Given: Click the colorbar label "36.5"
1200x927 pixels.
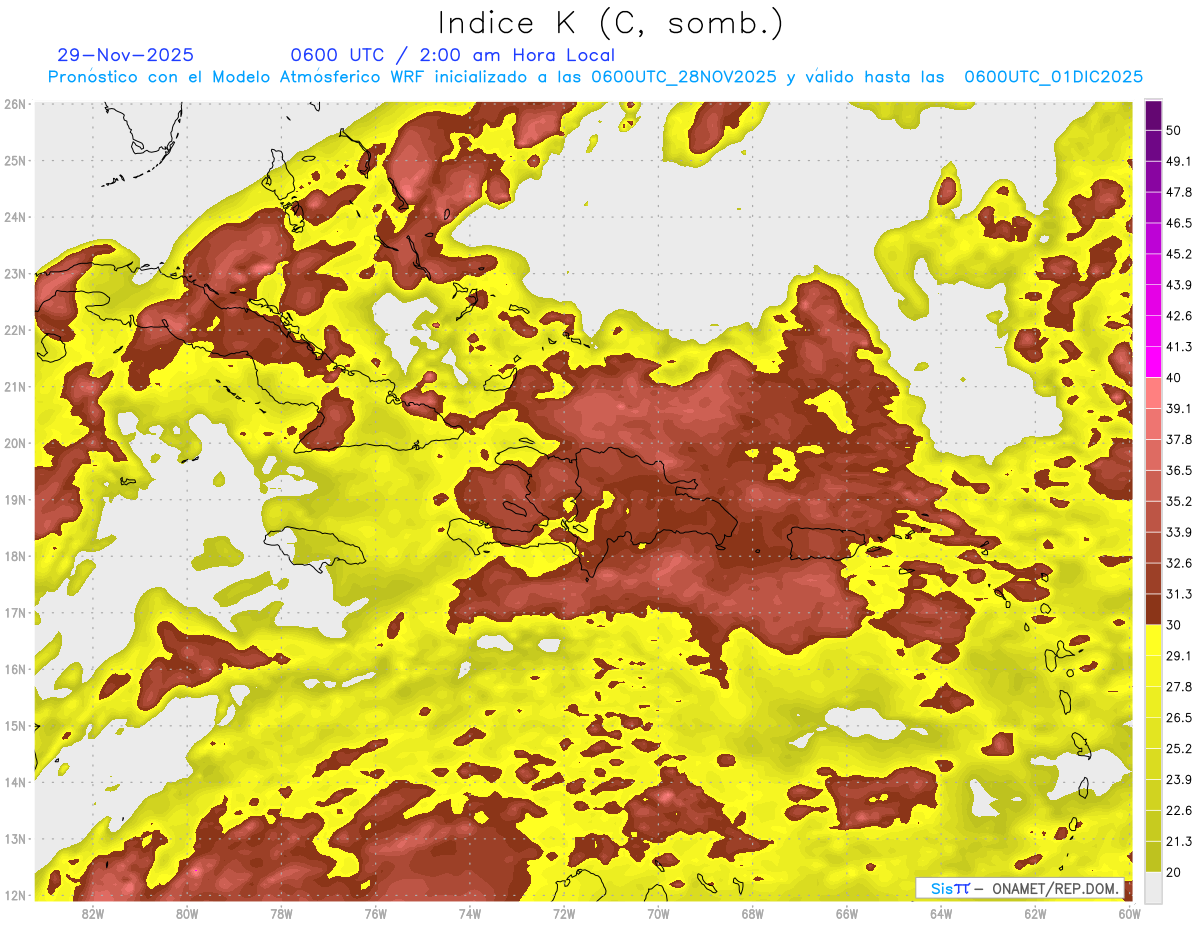Looking at the screenshot, I should click(1179, 470).
